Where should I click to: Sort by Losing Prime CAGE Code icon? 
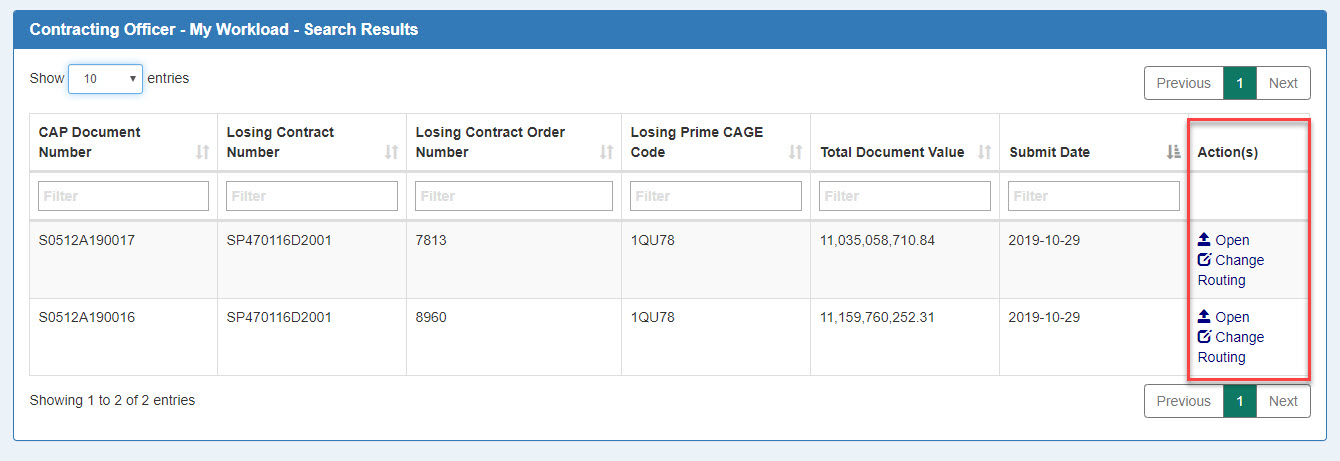[x=796, y=152]
